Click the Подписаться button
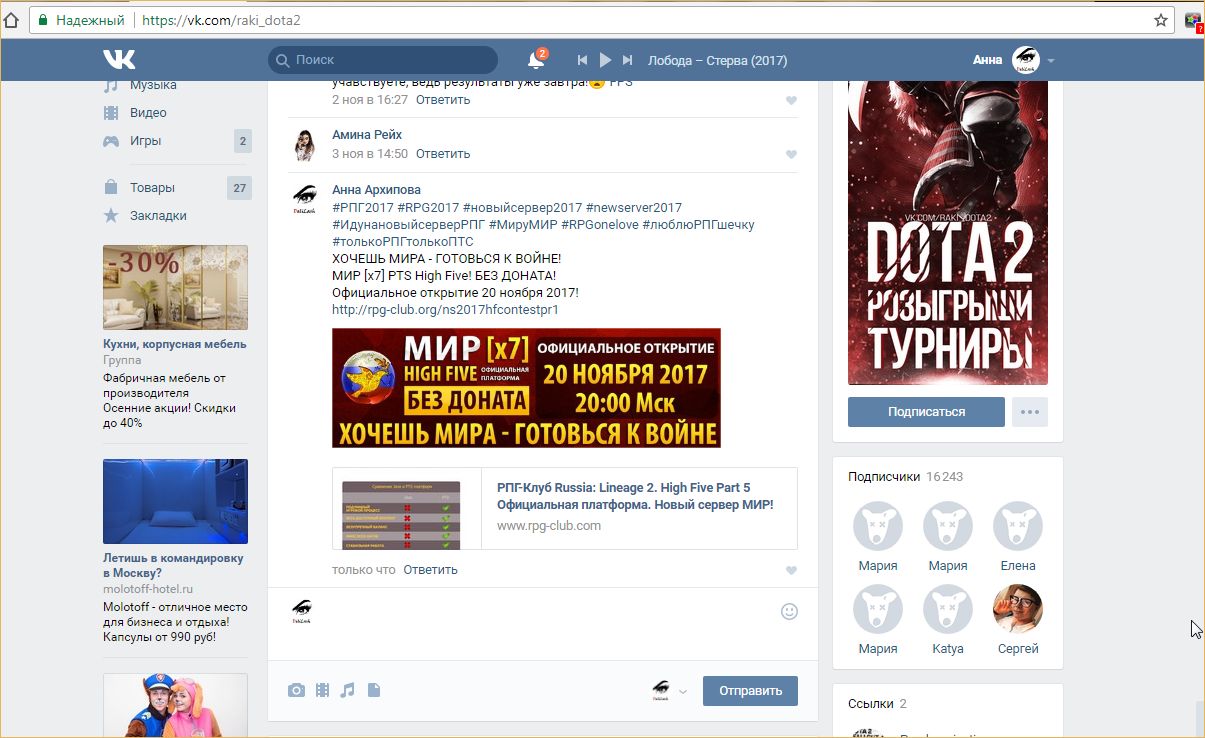 pyautogui.click(x=926, y=412)
